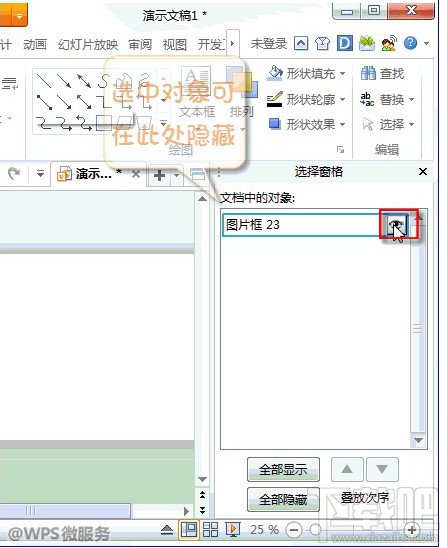The width and height of the screenshot is (447, 548).
Task: Close the 选择窗格 panel
Action: coord(423,172)
